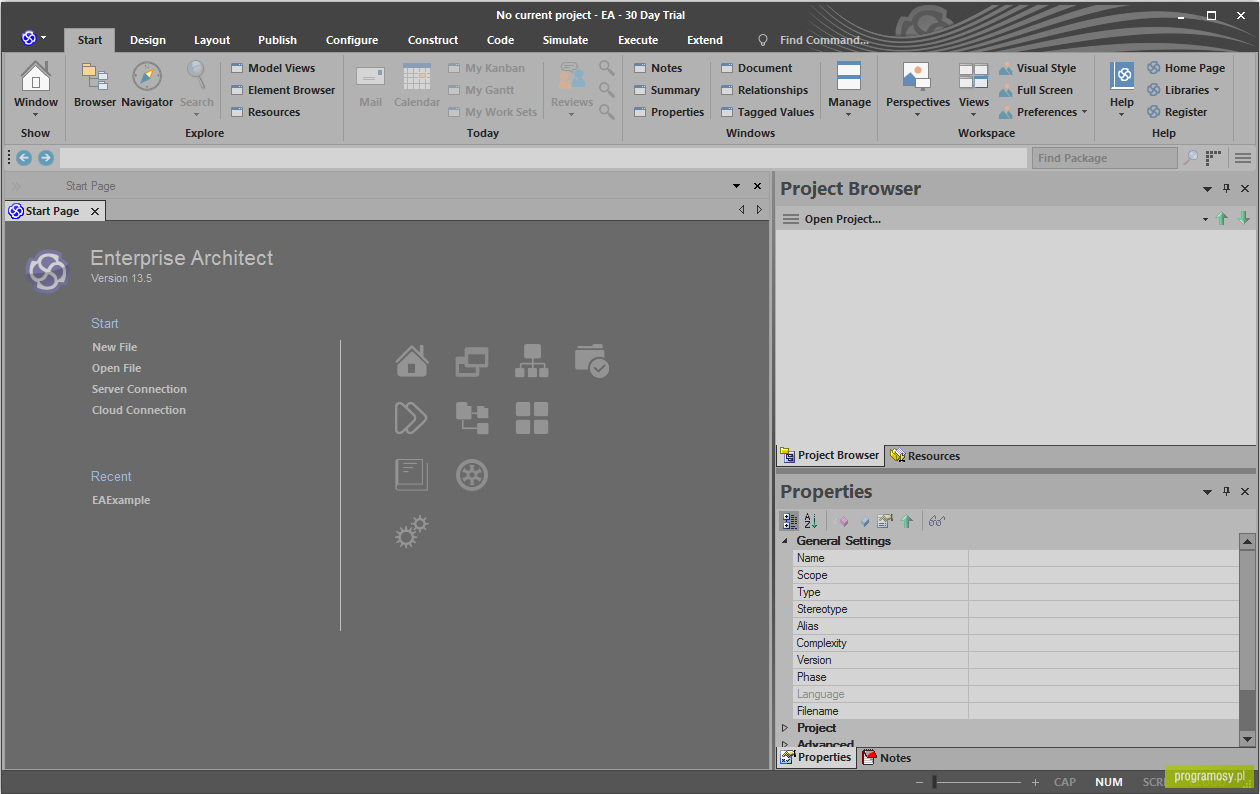Open the Document window from the ribbon

(756, 68)
